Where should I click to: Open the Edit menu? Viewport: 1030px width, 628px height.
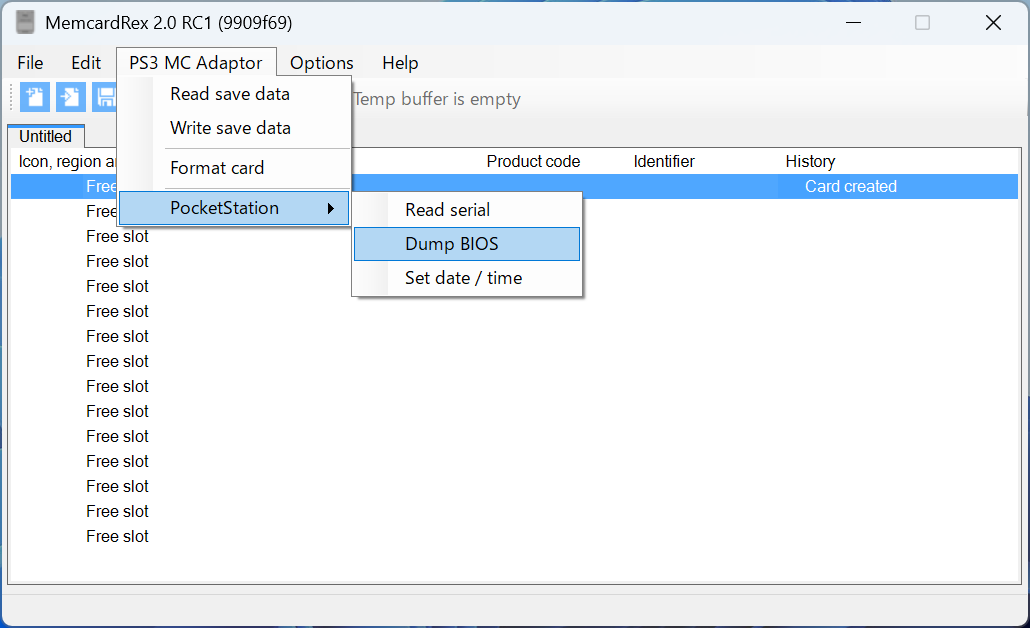86,63
